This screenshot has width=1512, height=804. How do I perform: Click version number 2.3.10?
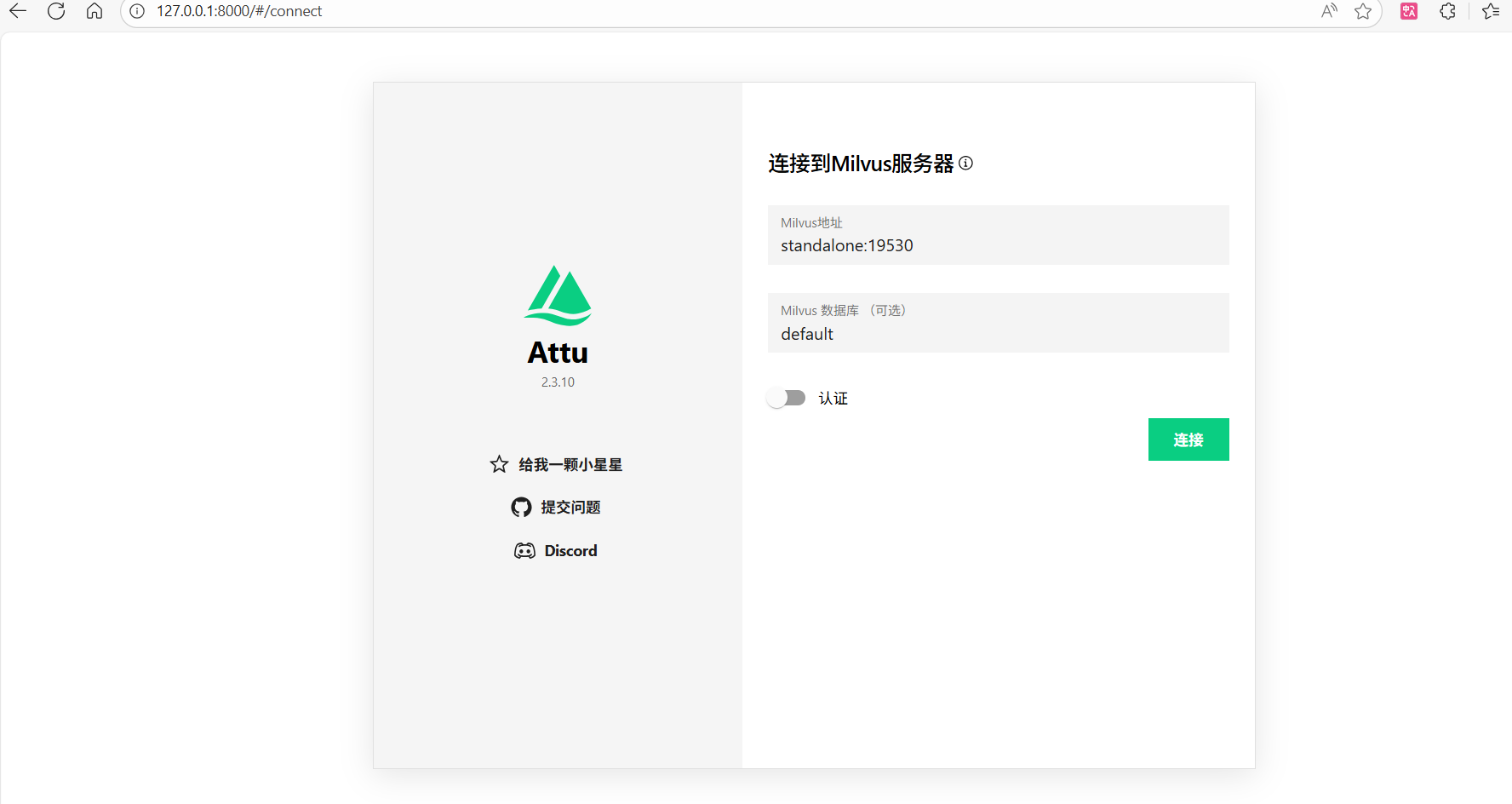(558, 382)
